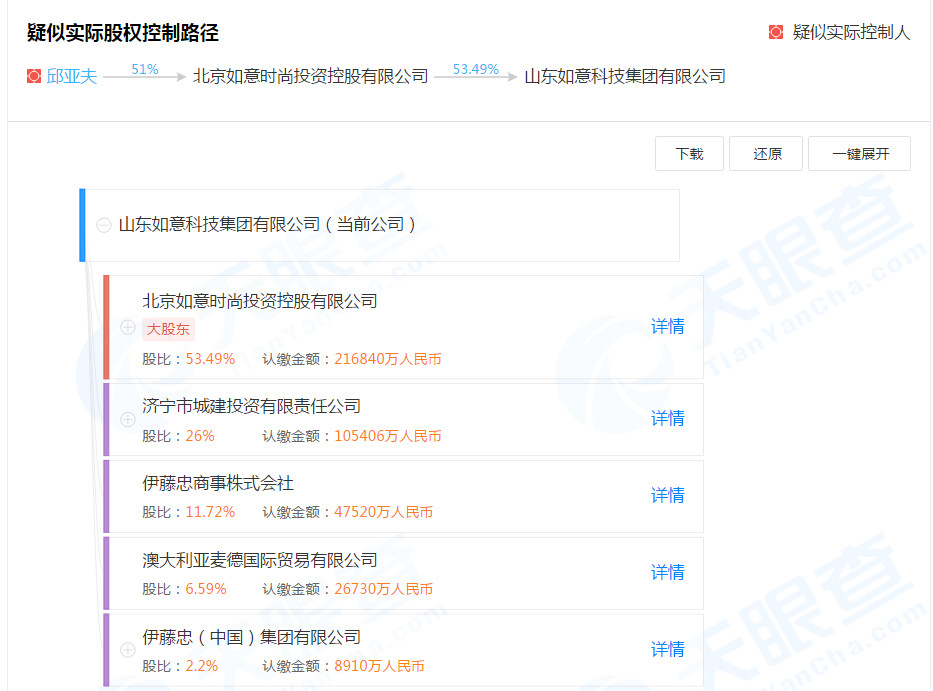Screen dimensions: 933x691
Task: Click the 26730万人民币 amount
Action: click(383, 589)
